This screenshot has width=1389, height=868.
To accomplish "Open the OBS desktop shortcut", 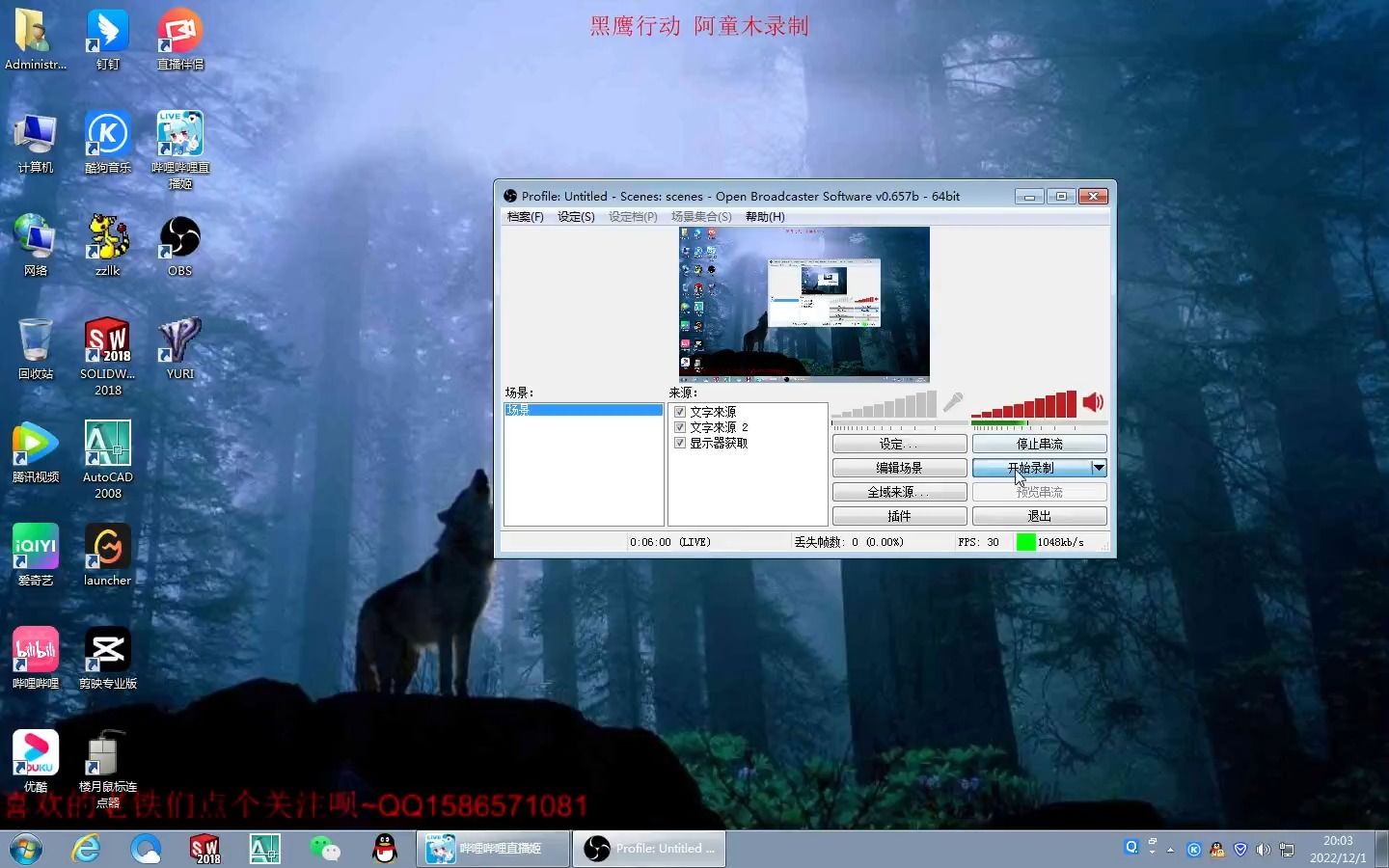I will point(179,246).
